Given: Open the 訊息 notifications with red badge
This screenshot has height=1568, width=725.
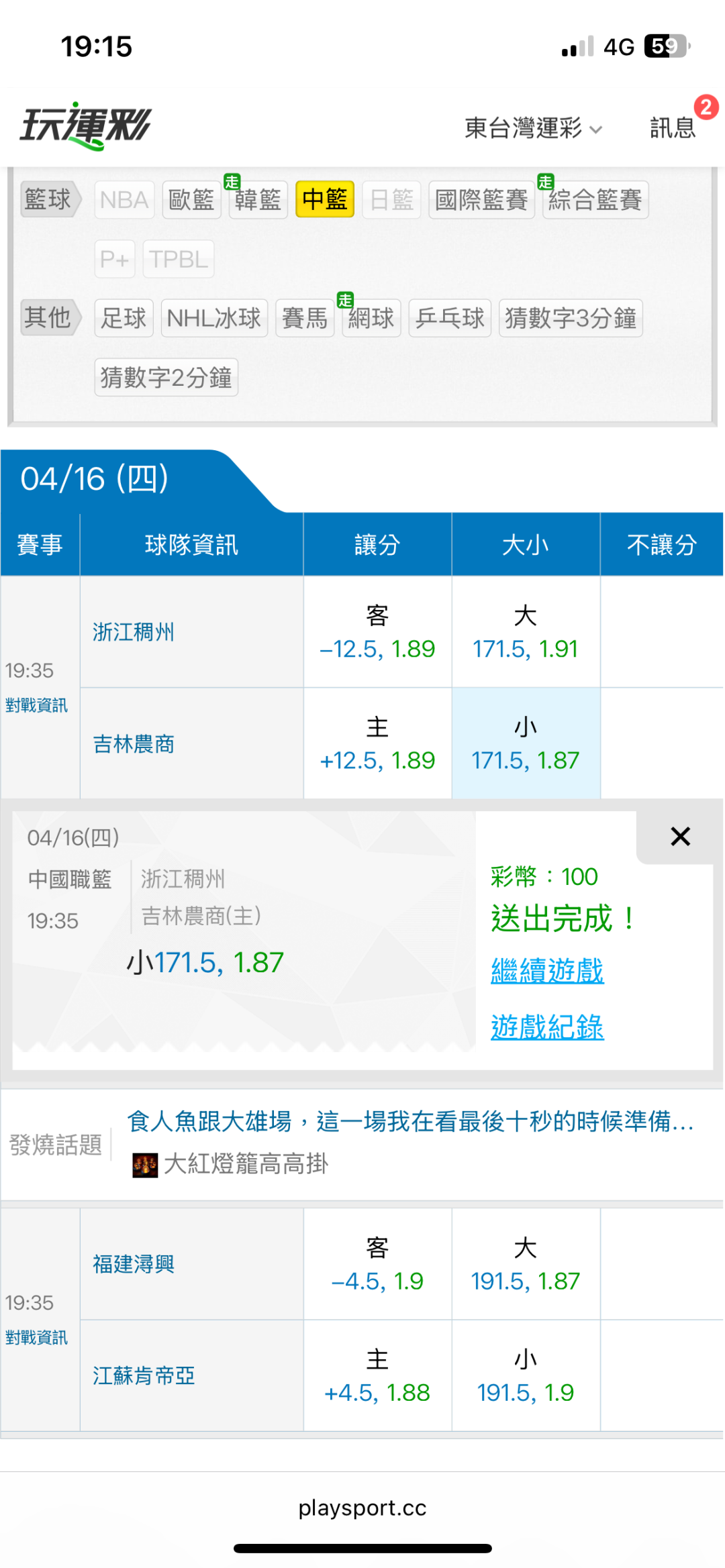Looking at the screenshot, I should [x=673, y=127].
